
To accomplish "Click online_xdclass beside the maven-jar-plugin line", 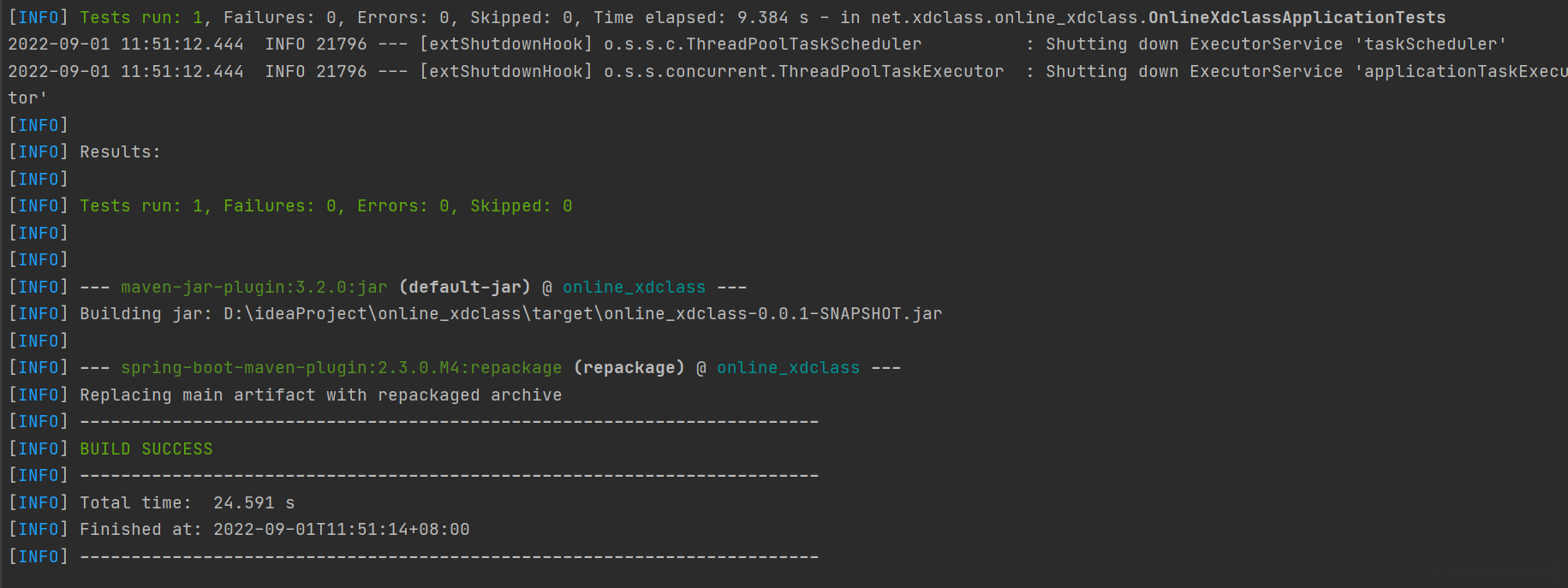I will click(634, 288).
